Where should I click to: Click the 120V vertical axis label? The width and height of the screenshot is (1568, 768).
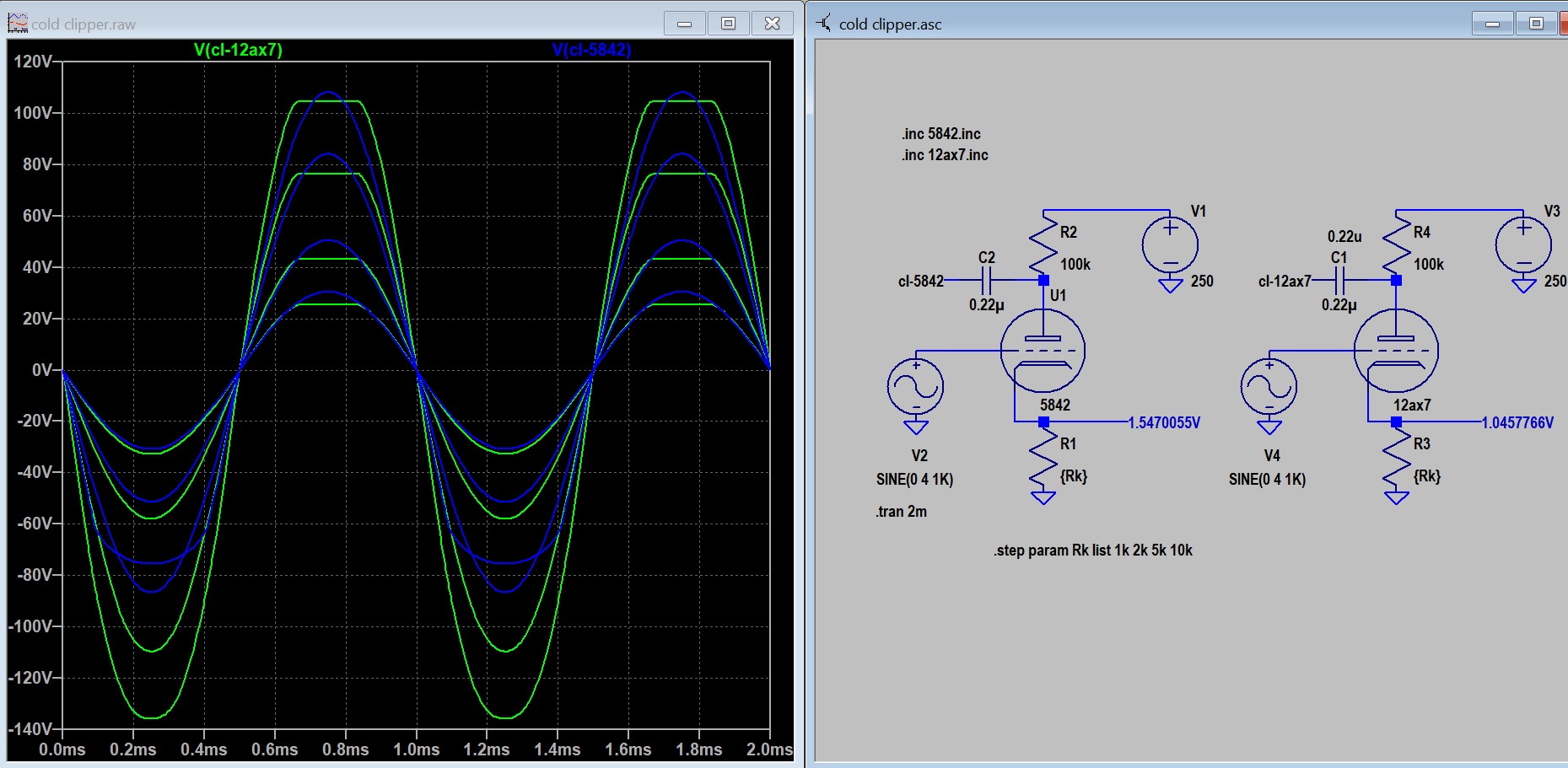click(33, 62)
